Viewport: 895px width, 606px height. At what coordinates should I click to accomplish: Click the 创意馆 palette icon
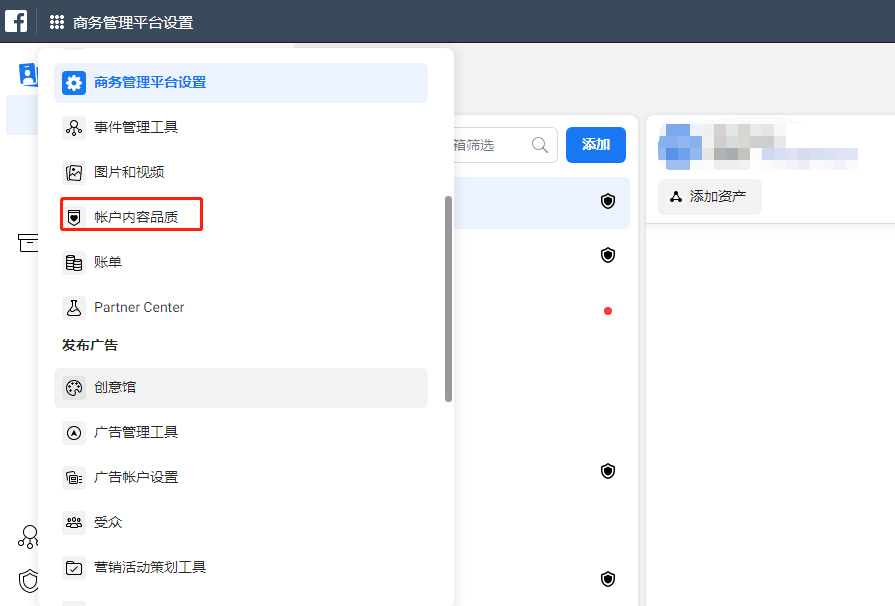click(74, 388)
